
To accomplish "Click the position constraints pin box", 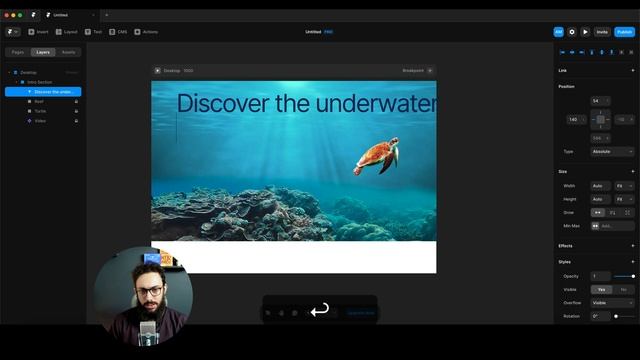I will [600, 120].
